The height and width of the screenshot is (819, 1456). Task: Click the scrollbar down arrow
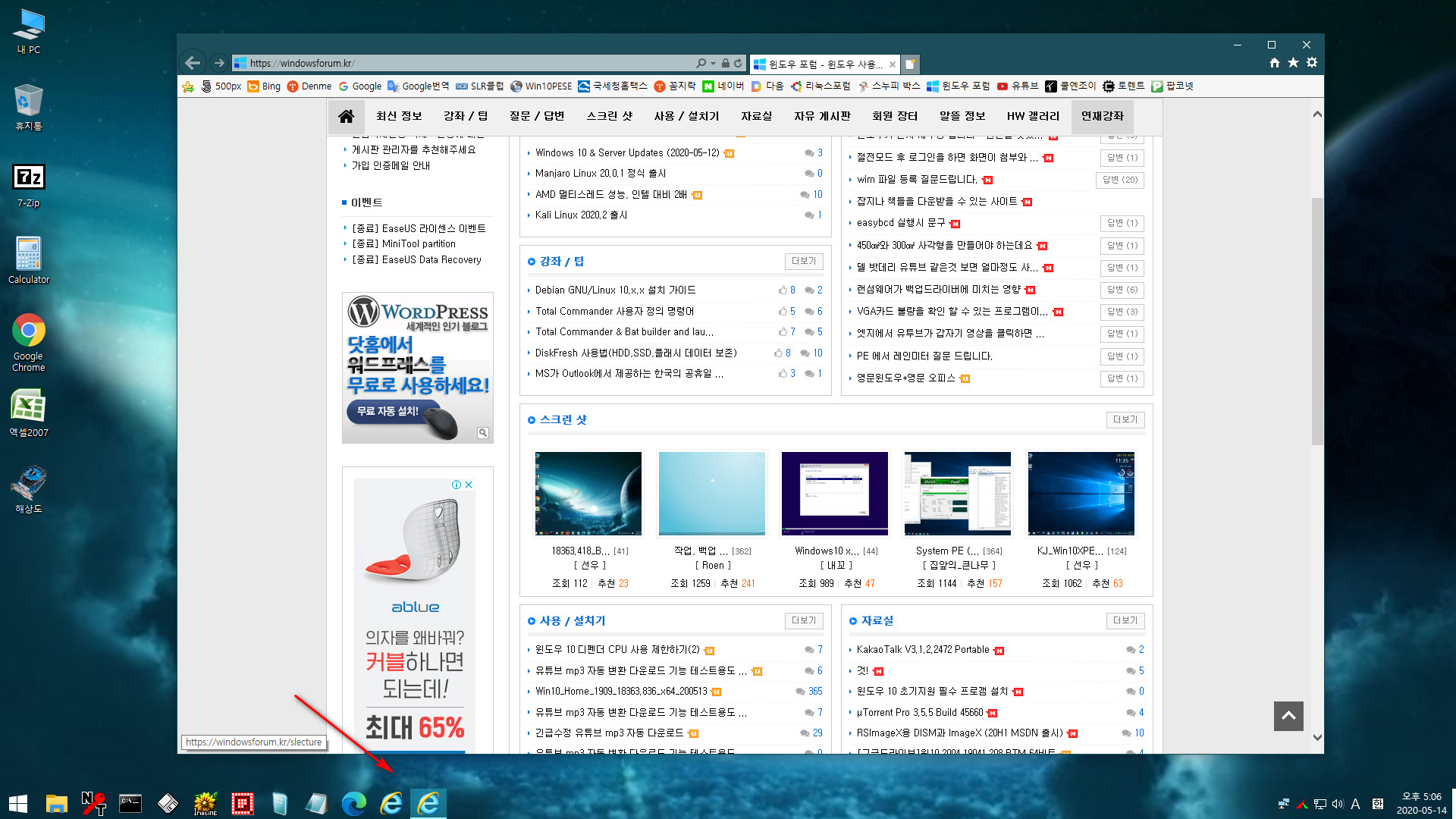[1317, 737]
